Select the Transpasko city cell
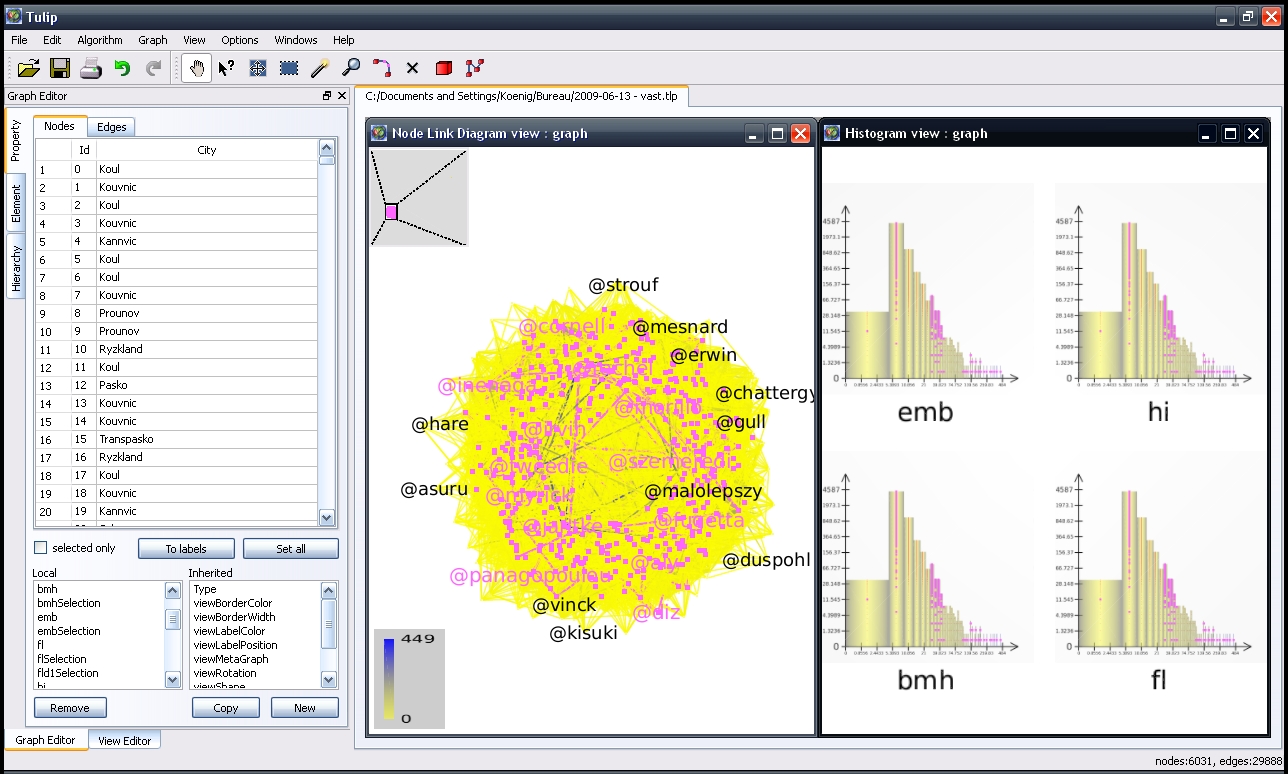Screen dimensions: 1288x774 tap(207, 439)
